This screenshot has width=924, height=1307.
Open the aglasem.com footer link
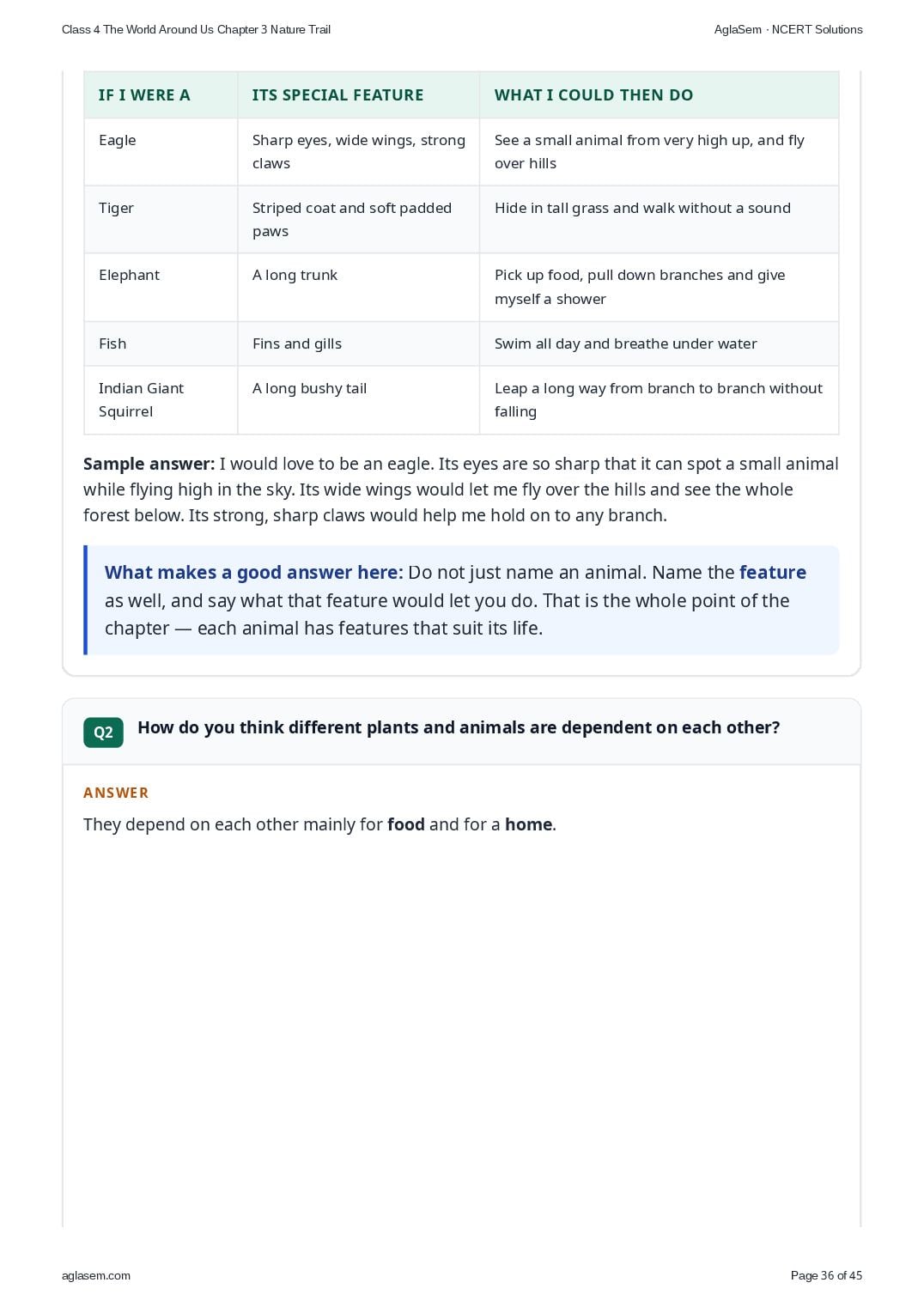click(96, 1275)
